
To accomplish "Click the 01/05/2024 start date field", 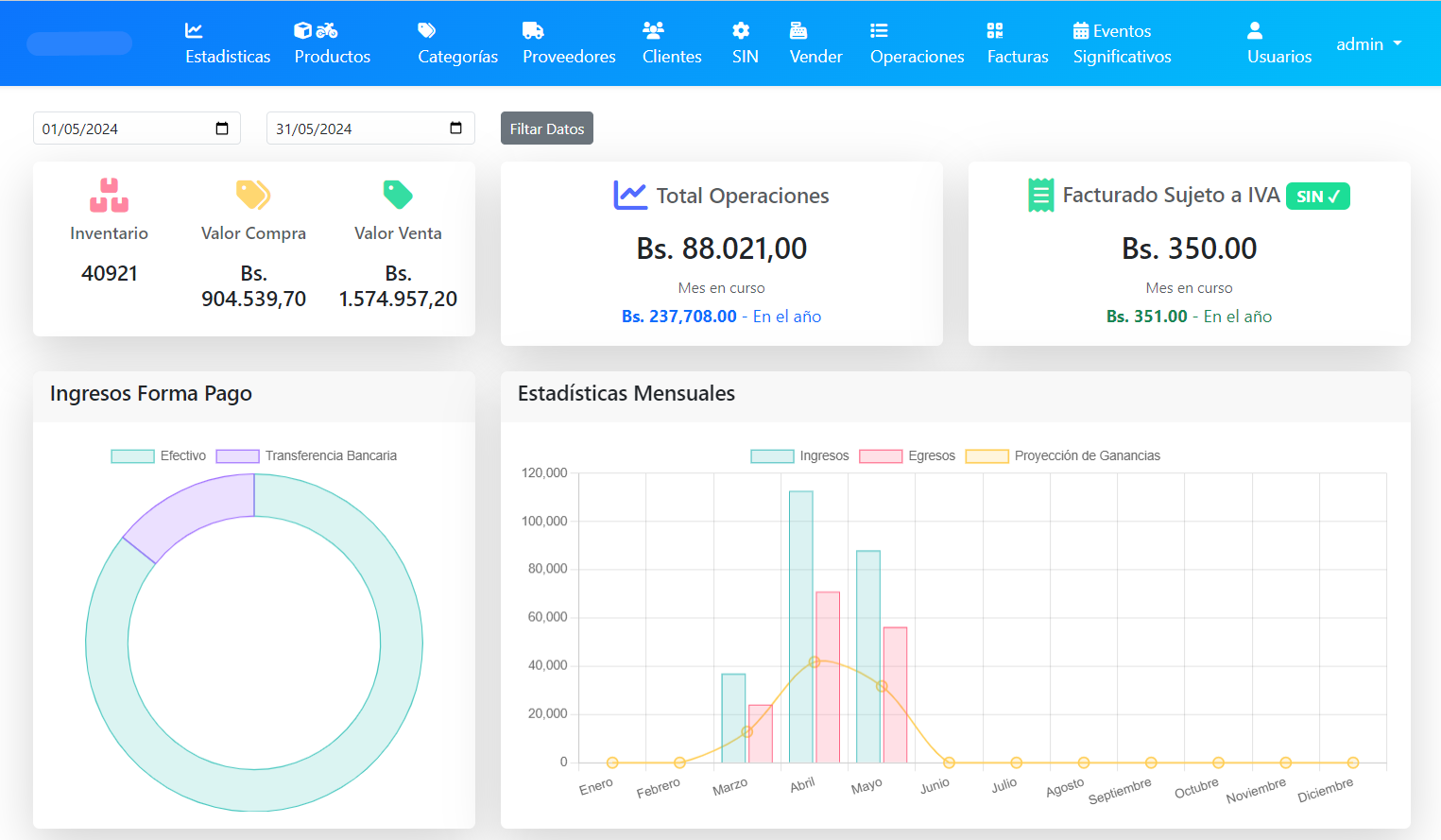I will pos(113,129).
